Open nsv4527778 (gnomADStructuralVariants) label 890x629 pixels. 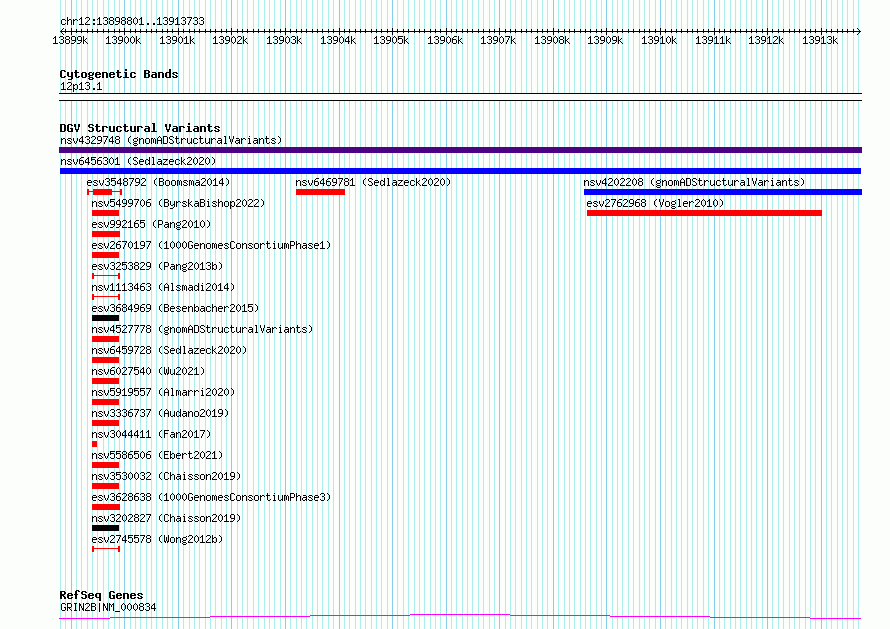[202, 329]
